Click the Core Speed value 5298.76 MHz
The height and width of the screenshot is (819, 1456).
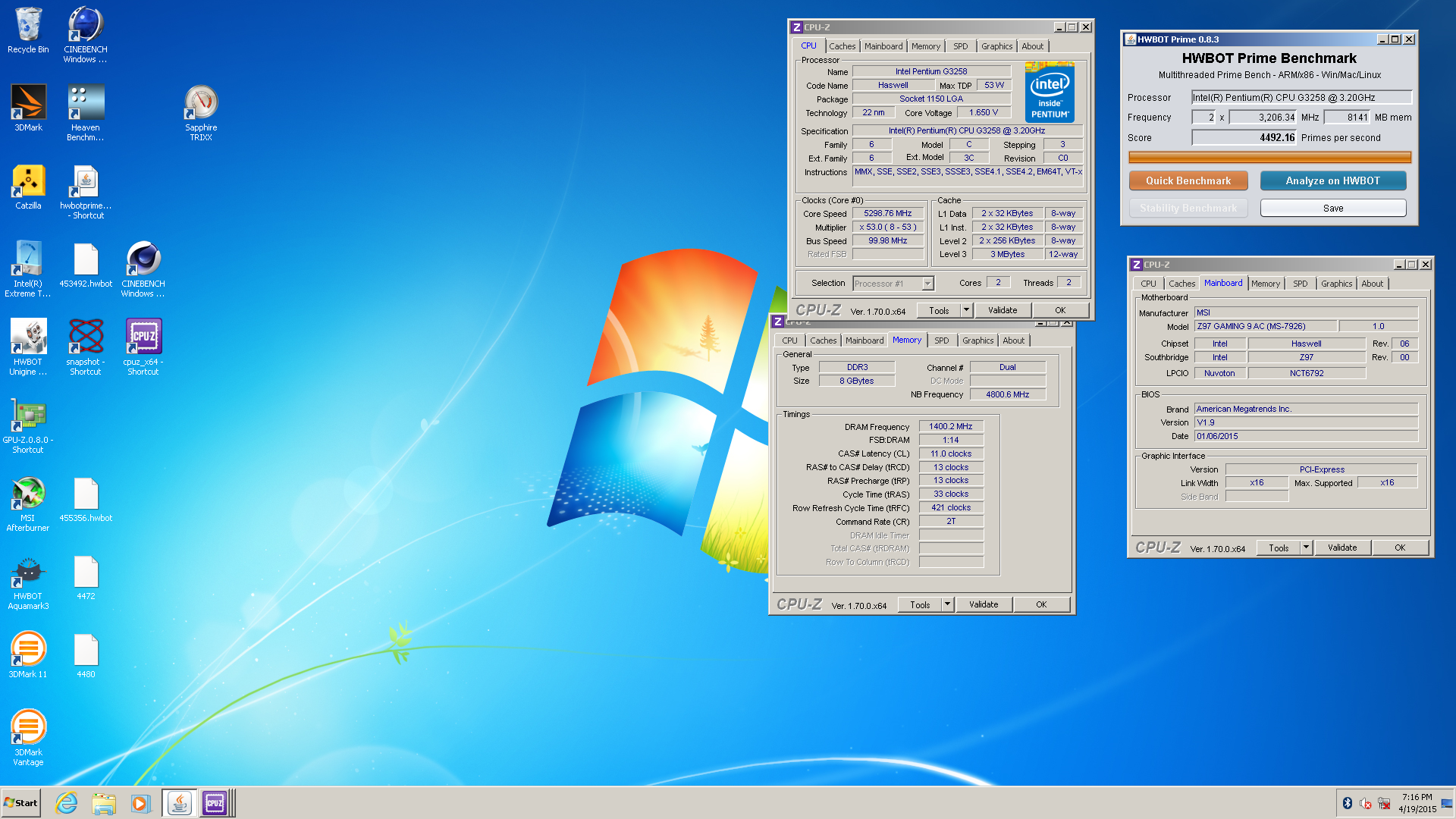point(888,214)
